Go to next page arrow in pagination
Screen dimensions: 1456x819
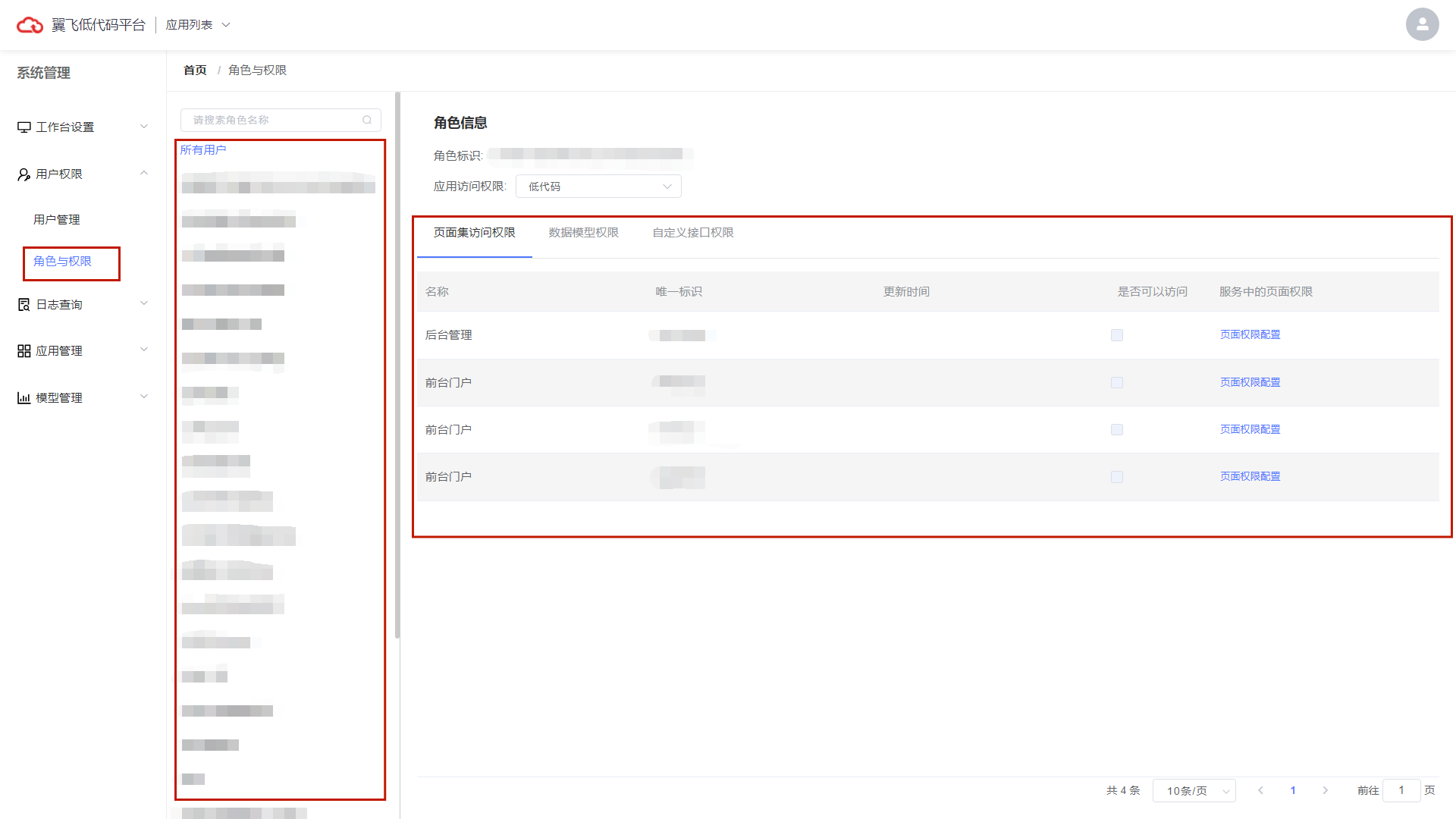[1326, 790]
